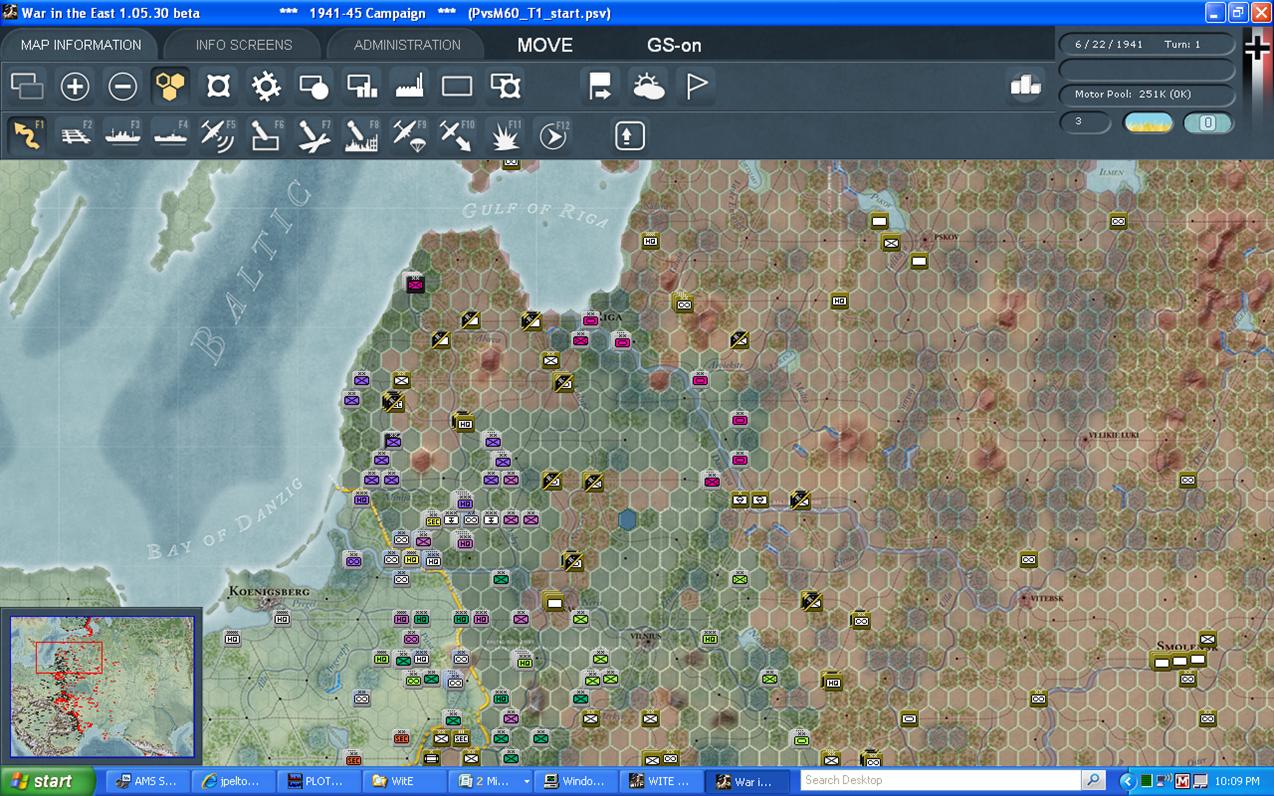
Task: Click the Search Desktop input field
Action: click(940, 780)
